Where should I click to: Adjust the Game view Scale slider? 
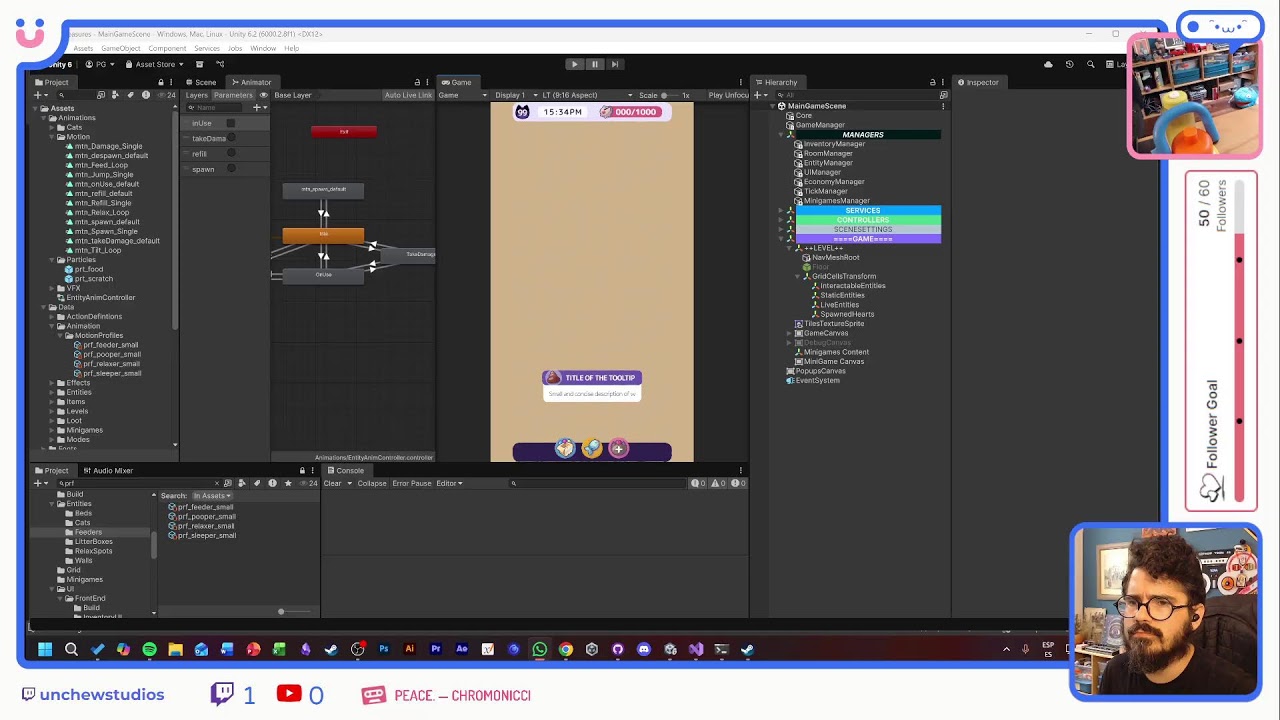click(x=669, y=95)
